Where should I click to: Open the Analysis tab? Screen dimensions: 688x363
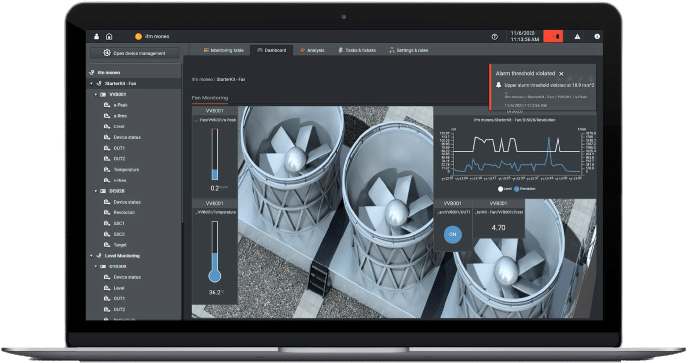tap(312, 50)
